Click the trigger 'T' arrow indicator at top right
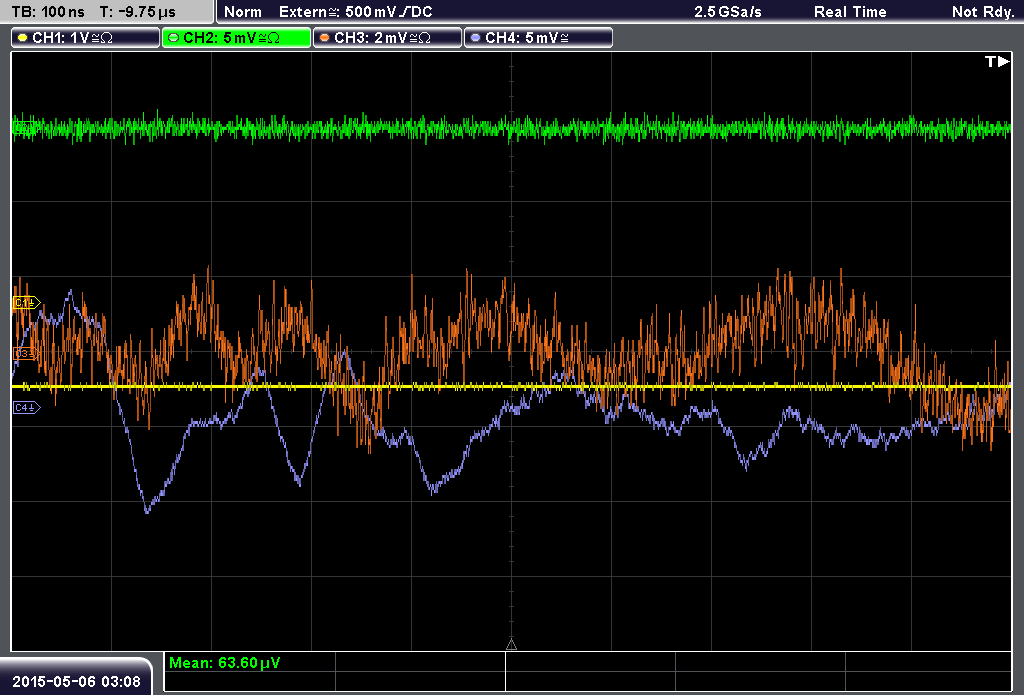The image size is (1024, 695). point(997,61)
